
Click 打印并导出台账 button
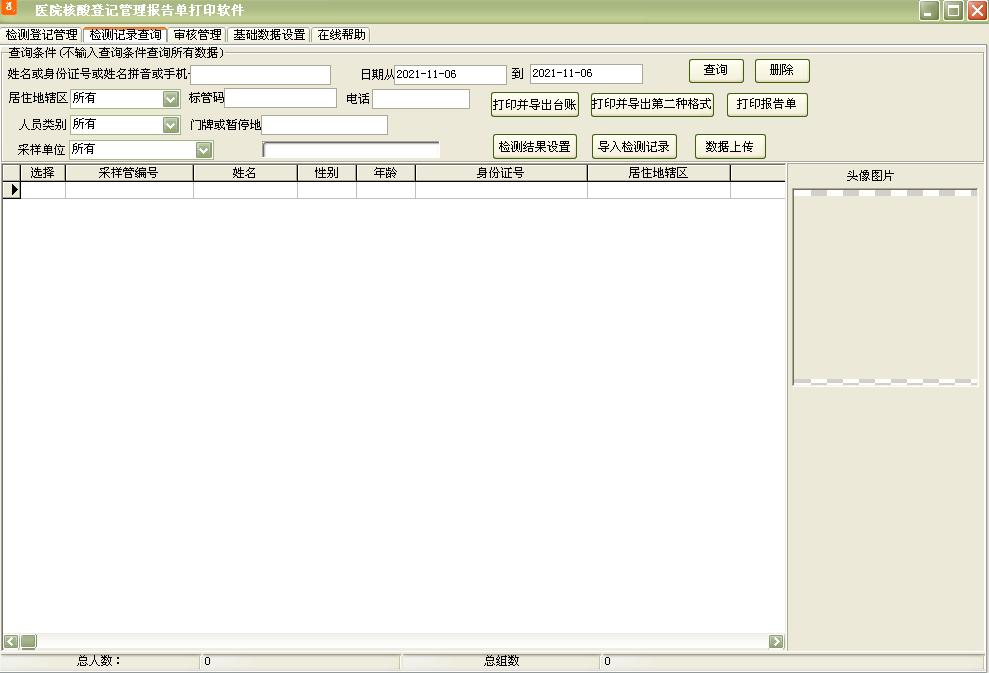(x=535, y=105)
